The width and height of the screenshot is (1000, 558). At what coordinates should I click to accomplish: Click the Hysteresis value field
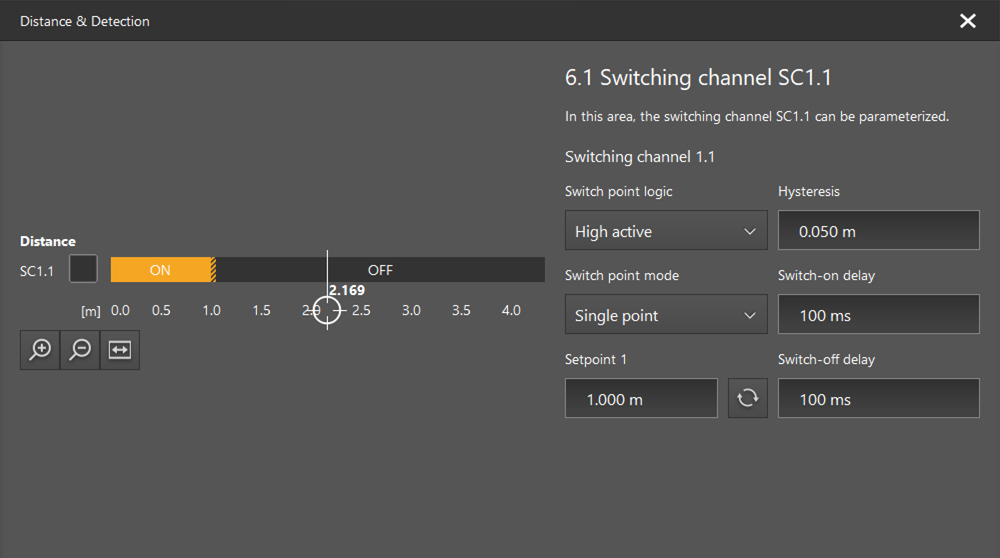point(878,231)
